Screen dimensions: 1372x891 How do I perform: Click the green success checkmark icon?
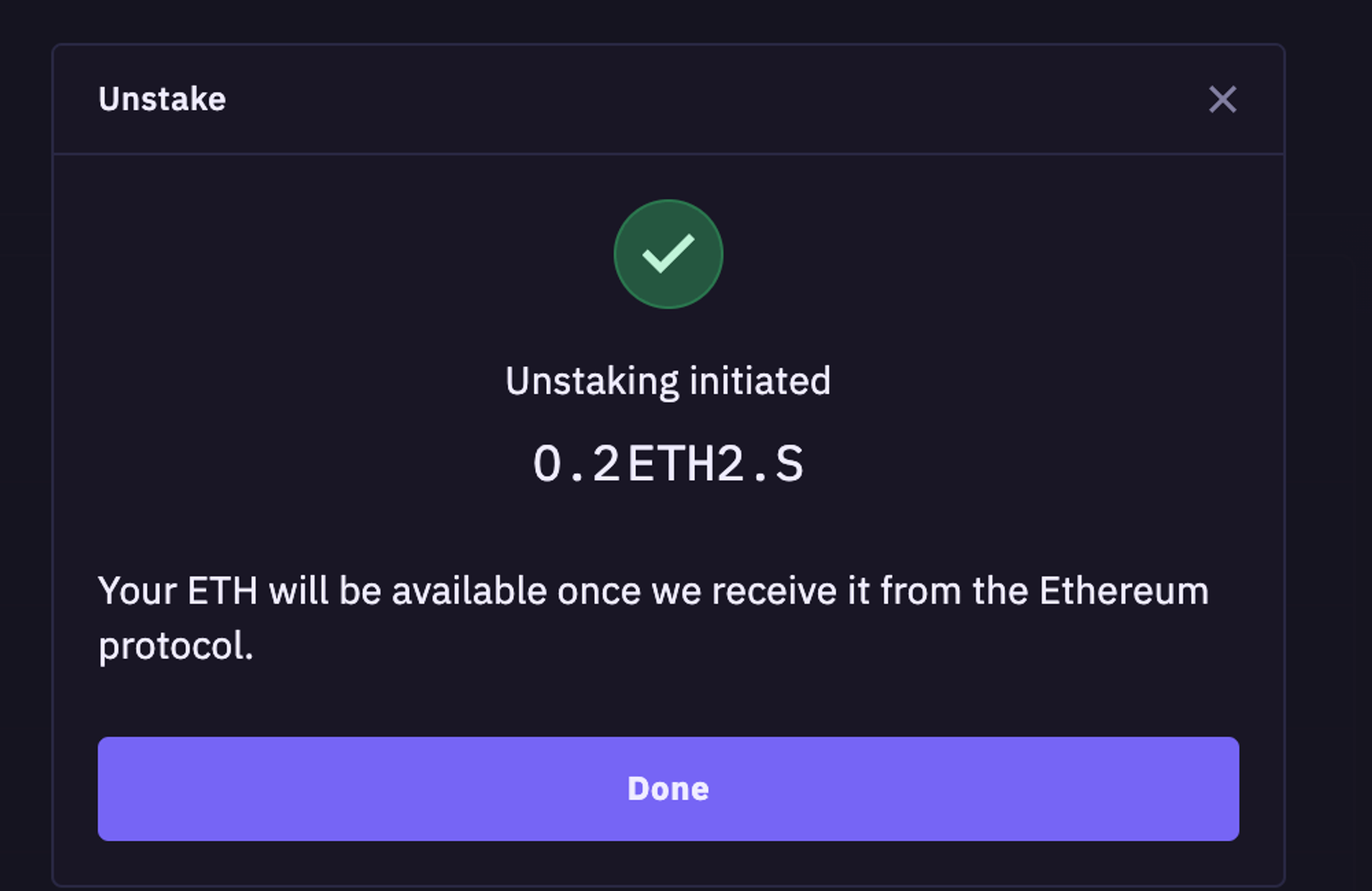668,254
